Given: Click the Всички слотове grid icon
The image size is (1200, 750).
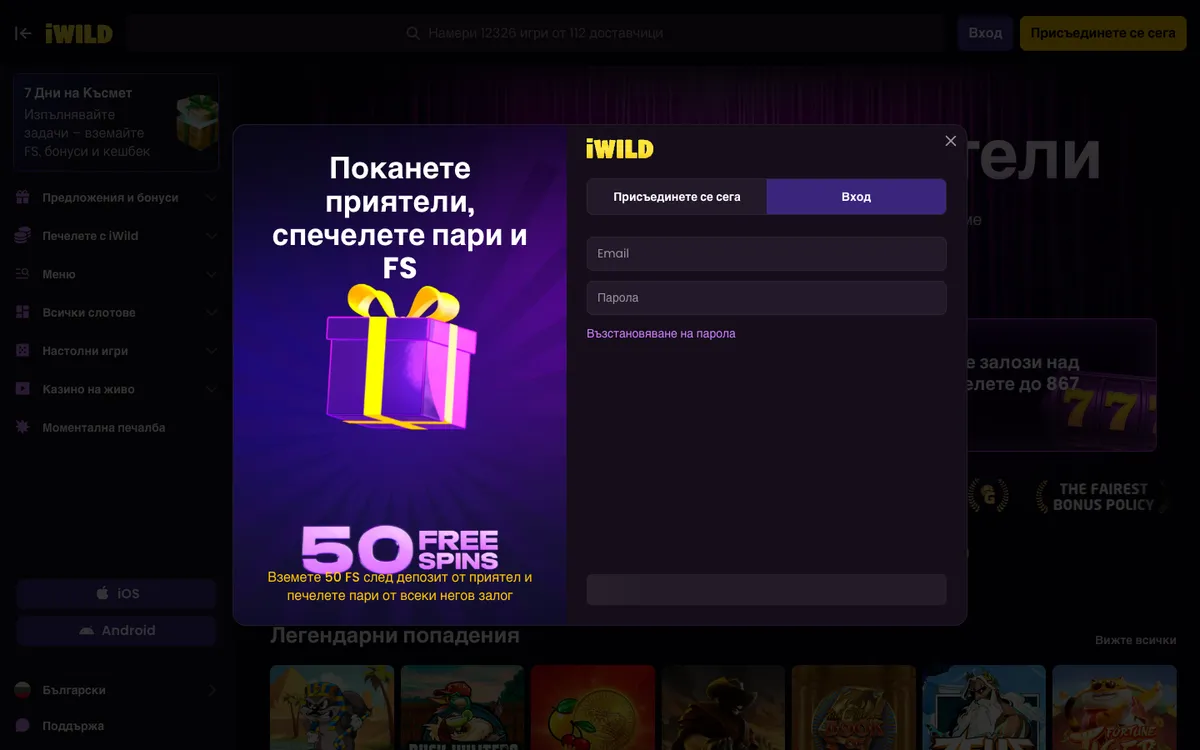Looking at the screenshot, I should tap(22, 313).
